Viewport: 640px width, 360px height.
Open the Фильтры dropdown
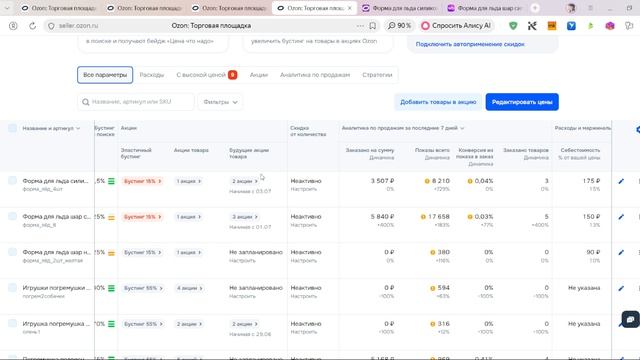point(220,102)
